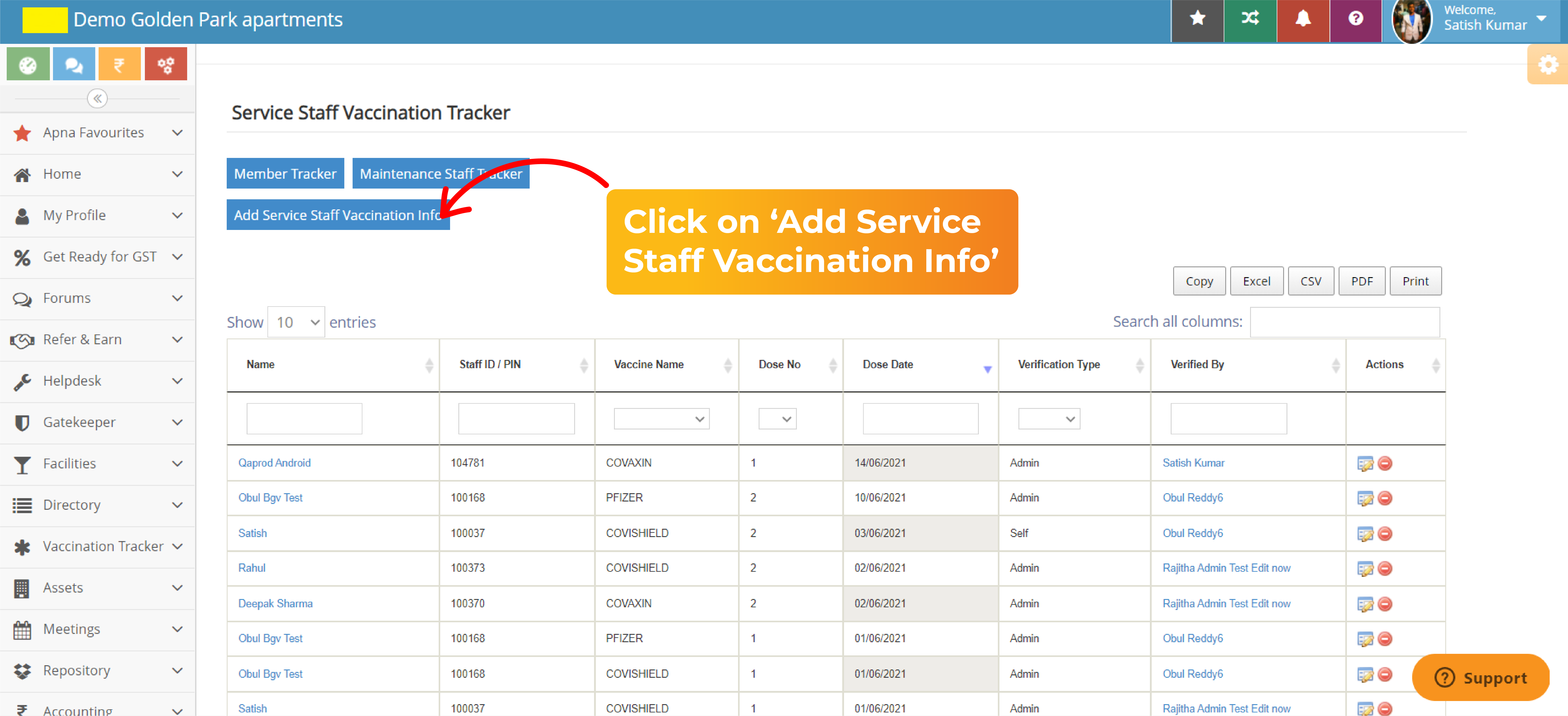
Task: Edit Satish 03/06/2021 record
Action: (1365, 534)
